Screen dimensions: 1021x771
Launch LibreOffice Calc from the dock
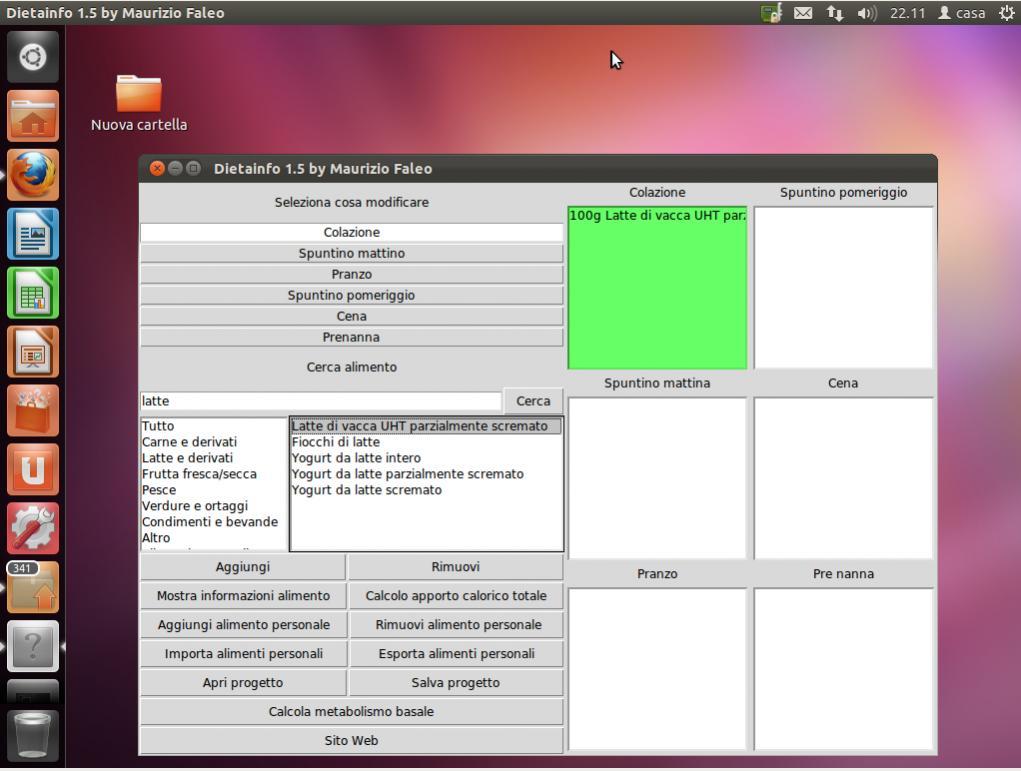coord(33,293)
